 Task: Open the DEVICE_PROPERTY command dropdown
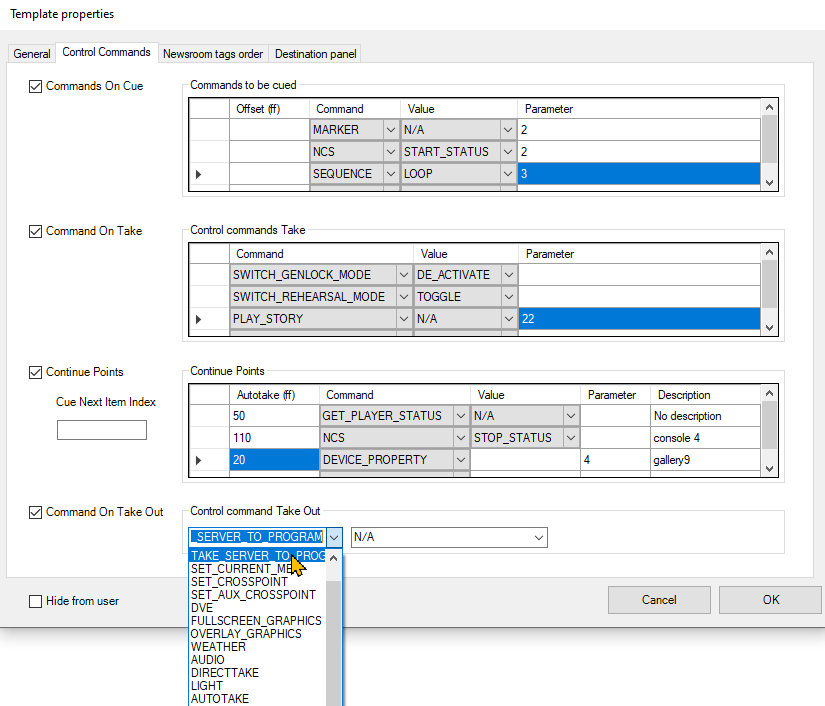[x=461, y=460]
